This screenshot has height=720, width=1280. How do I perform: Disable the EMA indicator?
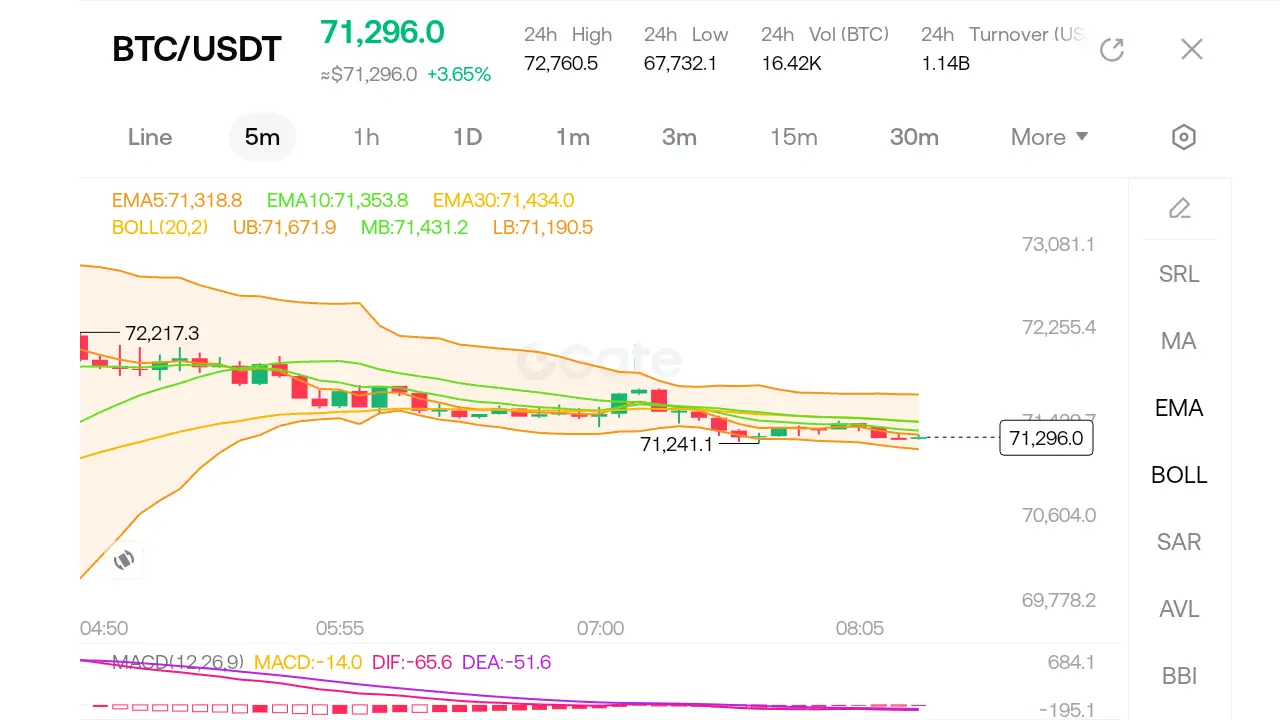coord(1179,408)
